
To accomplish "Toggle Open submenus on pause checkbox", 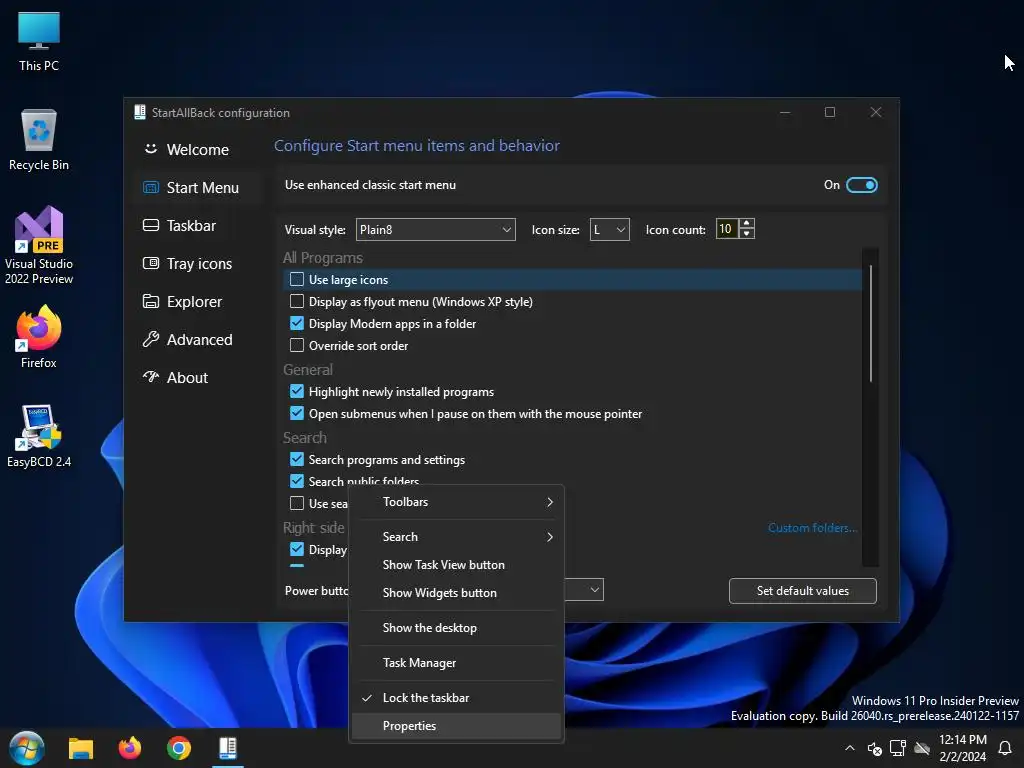I will point(296,413).
